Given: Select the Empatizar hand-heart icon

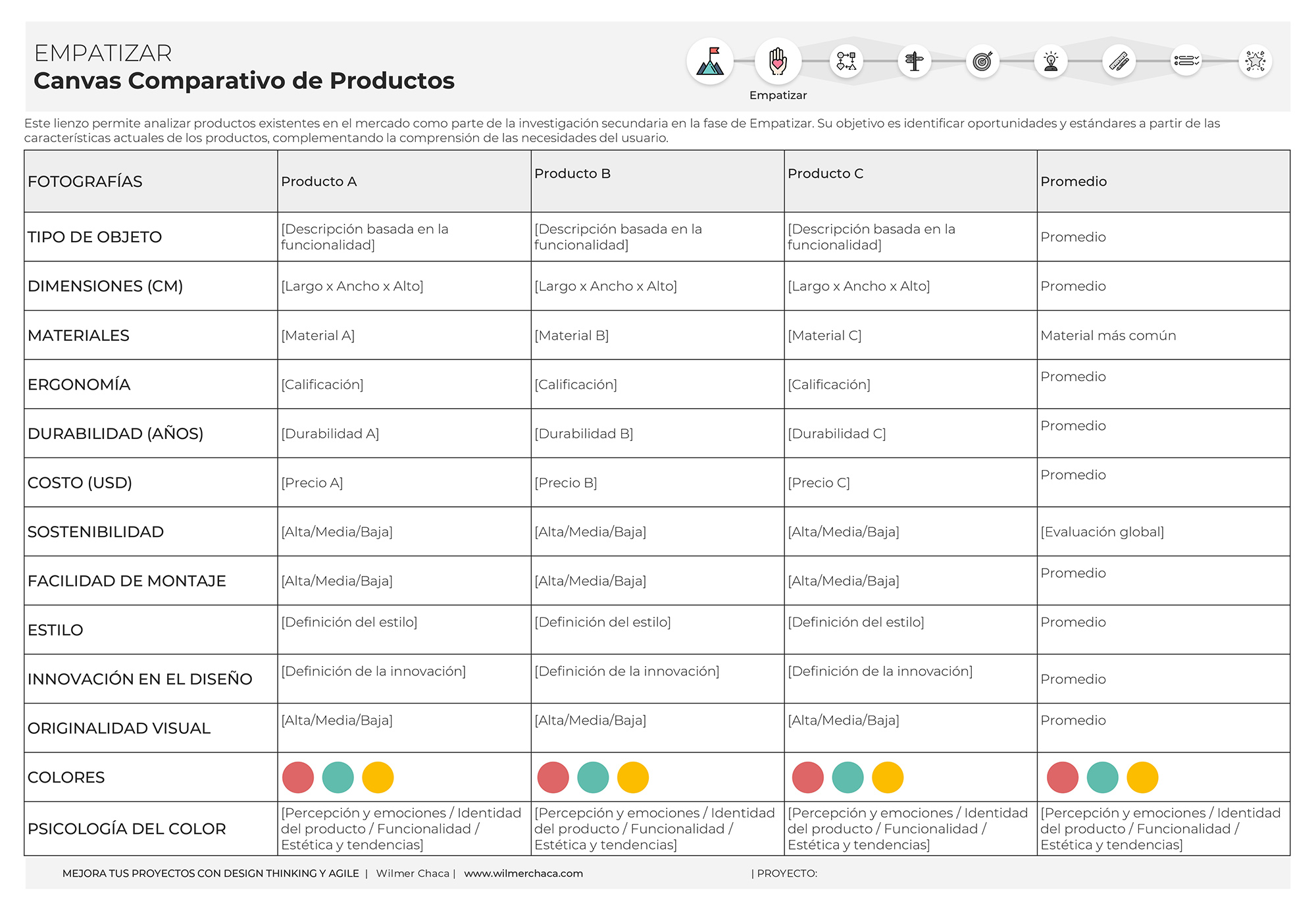Looking at the screenshot, I should pos(778,61).
